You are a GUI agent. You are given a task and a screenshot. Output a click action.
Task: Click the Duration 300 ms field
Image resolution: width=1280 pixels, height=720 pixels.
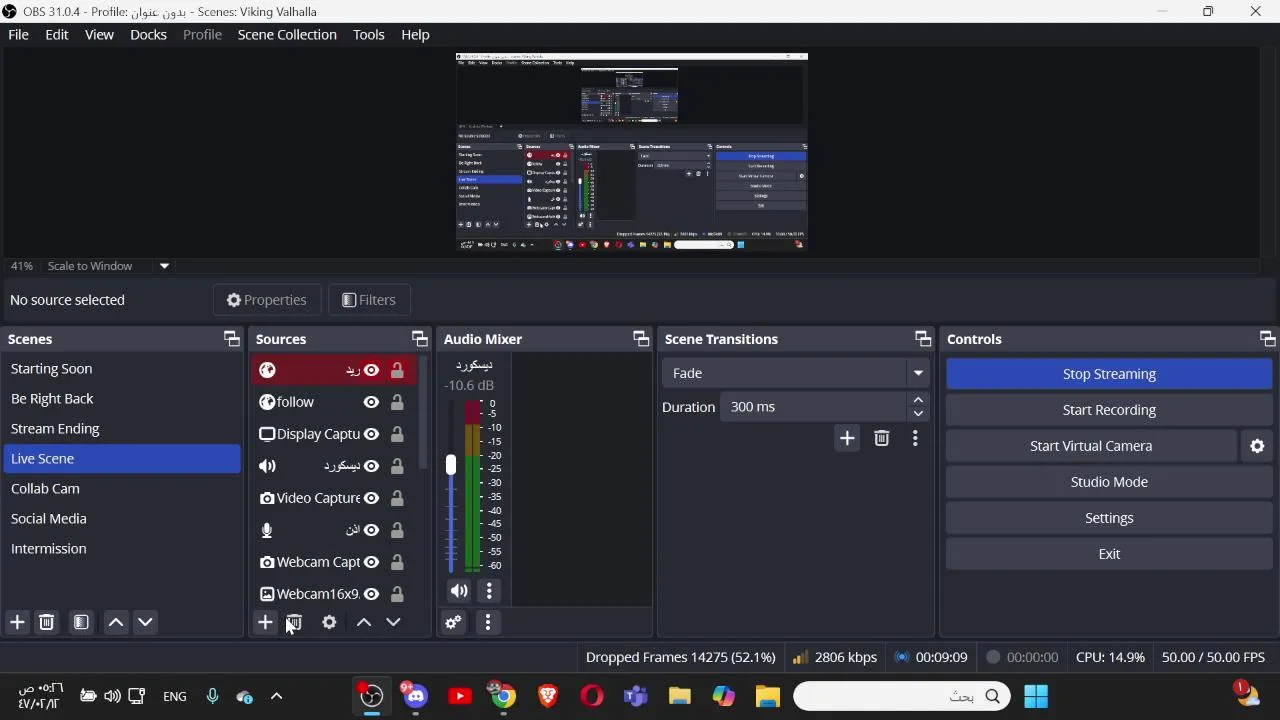(x=814, y=407)
